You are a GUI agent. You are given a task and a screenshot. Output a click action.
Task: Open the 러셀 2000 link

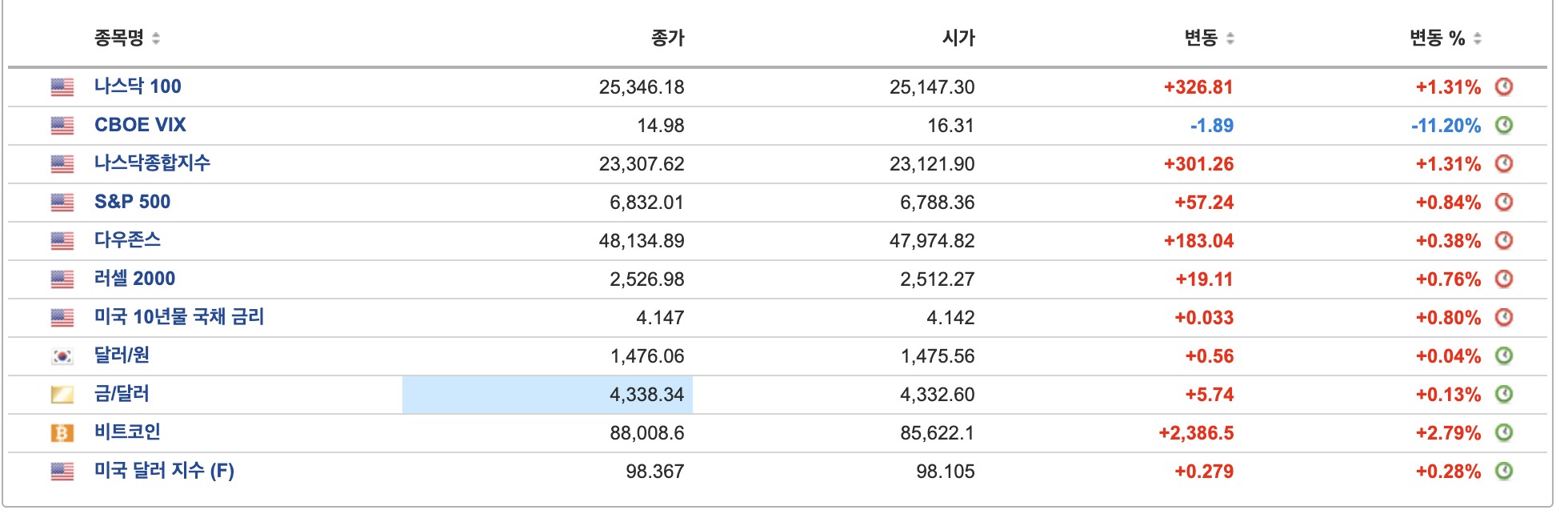[x=134, y=279]
